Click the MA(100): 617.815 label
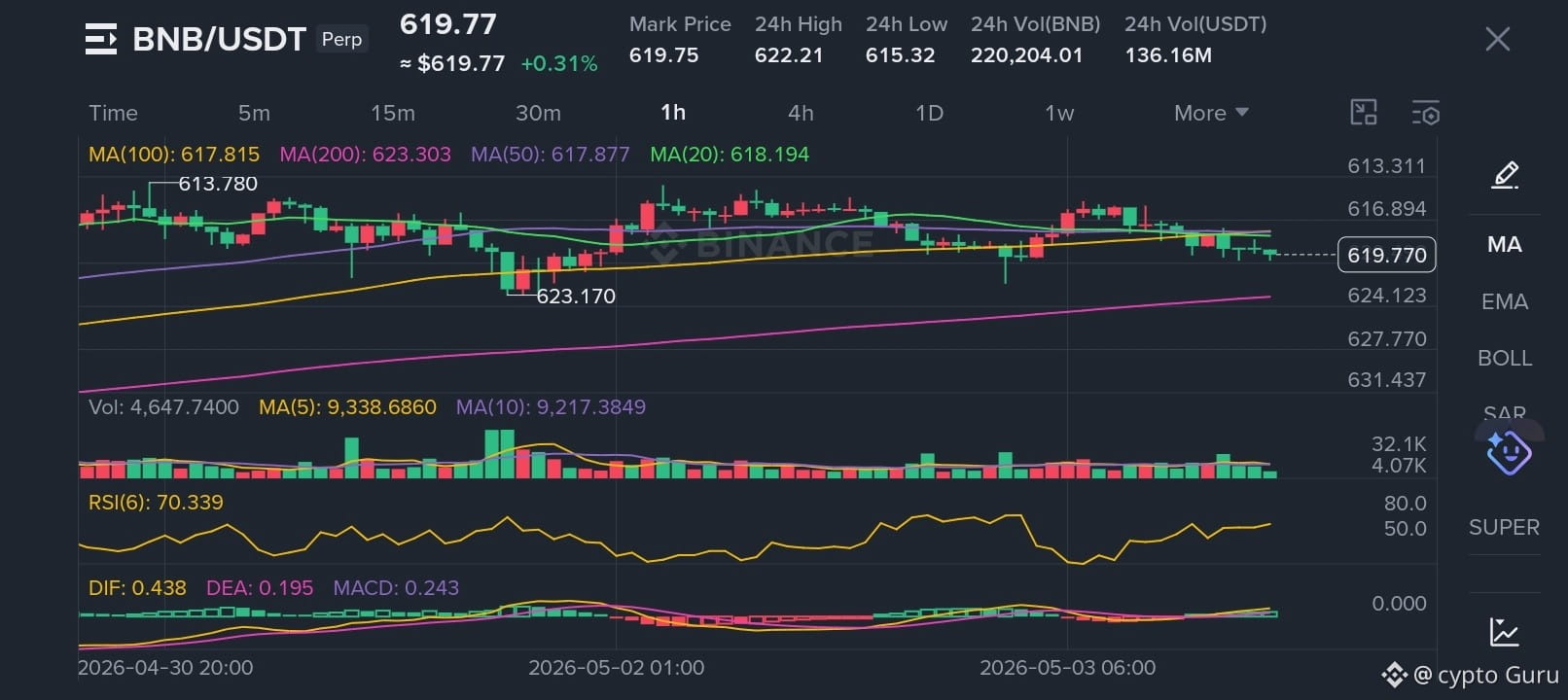The width and height of the screenshot is (1568, 700). coord(174,154)
